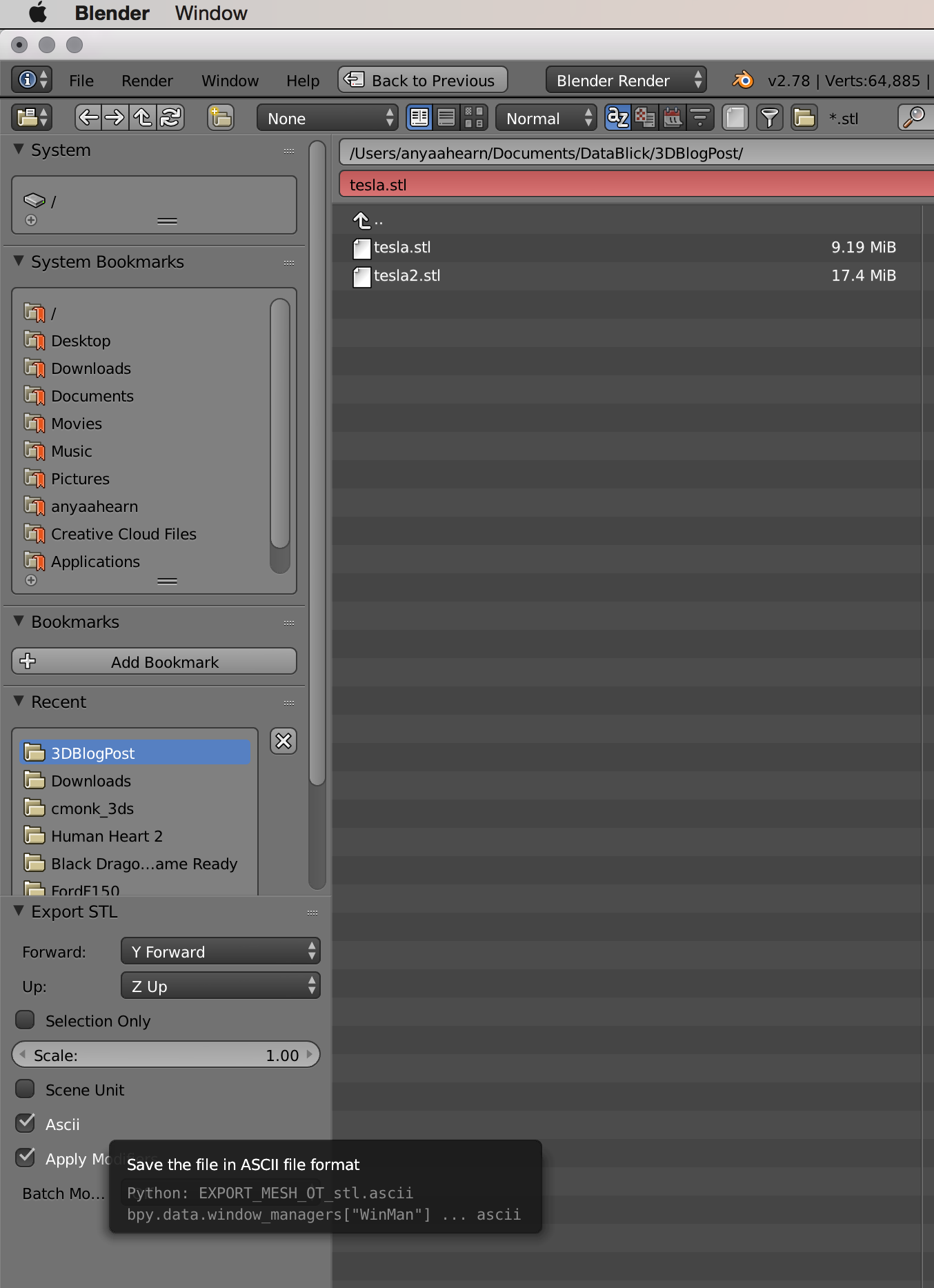Open the recent Human Heart 2 folder
This screenshot has width=934, height=1288.
click(135, 835)
